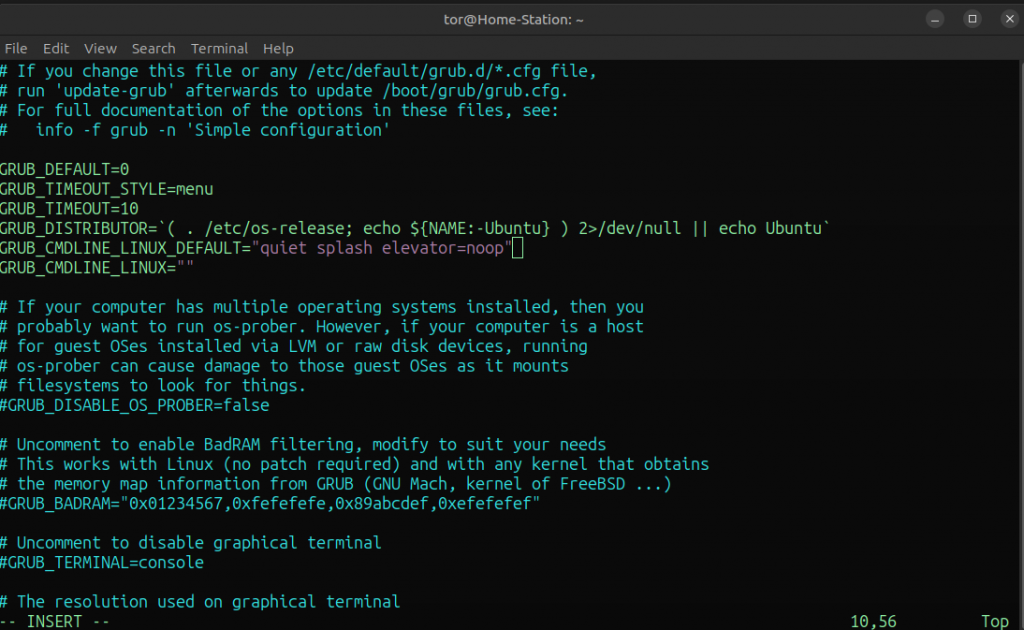Click the empty GRUB_CMDLINE_LINUX="" line
Screen dimensions: 1024x630
pos(96,268)
